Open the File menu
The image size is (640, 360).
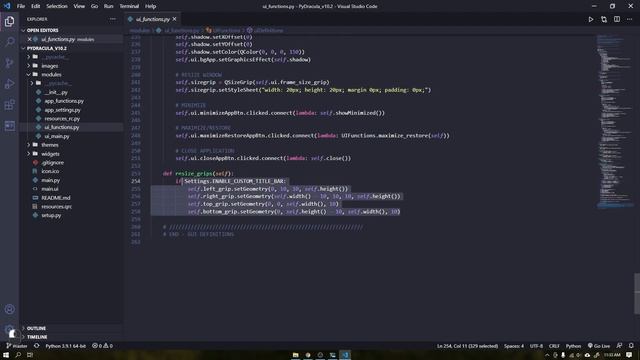coord(21,6)
